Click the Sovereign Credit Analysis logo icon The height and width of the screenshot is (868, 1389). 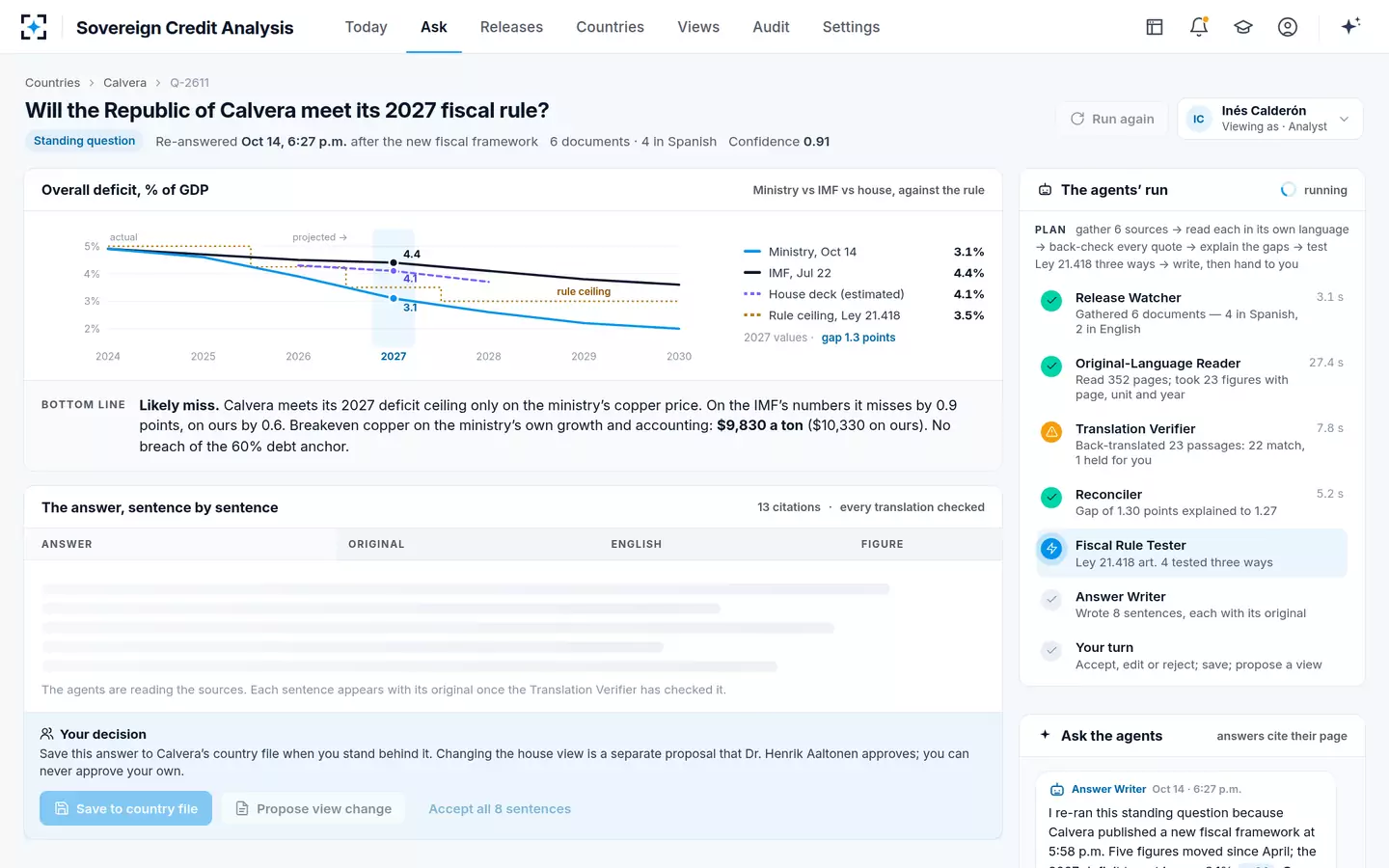(34, 27)
